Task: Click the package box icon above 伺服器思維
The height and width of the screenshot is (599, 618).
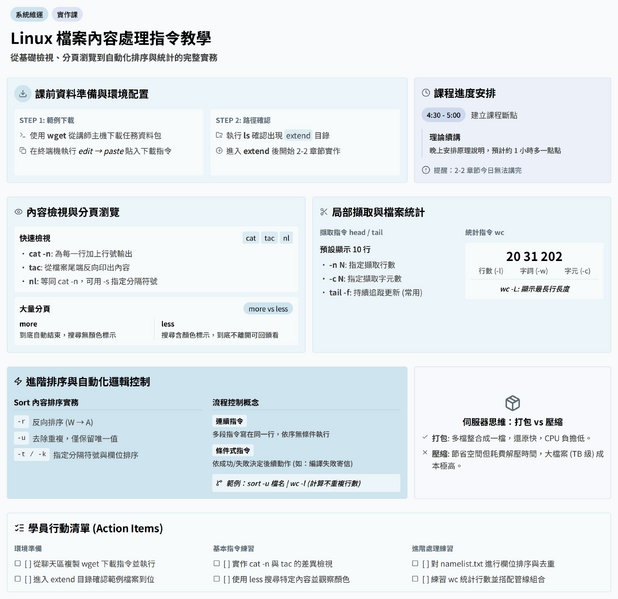Action: [512, 403]
